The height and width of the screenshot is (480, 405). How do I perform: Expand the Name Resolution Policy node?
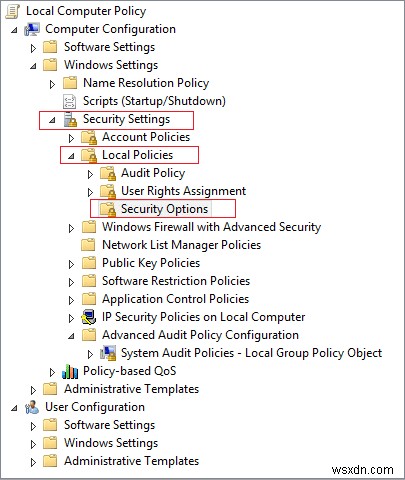point(52,84)
